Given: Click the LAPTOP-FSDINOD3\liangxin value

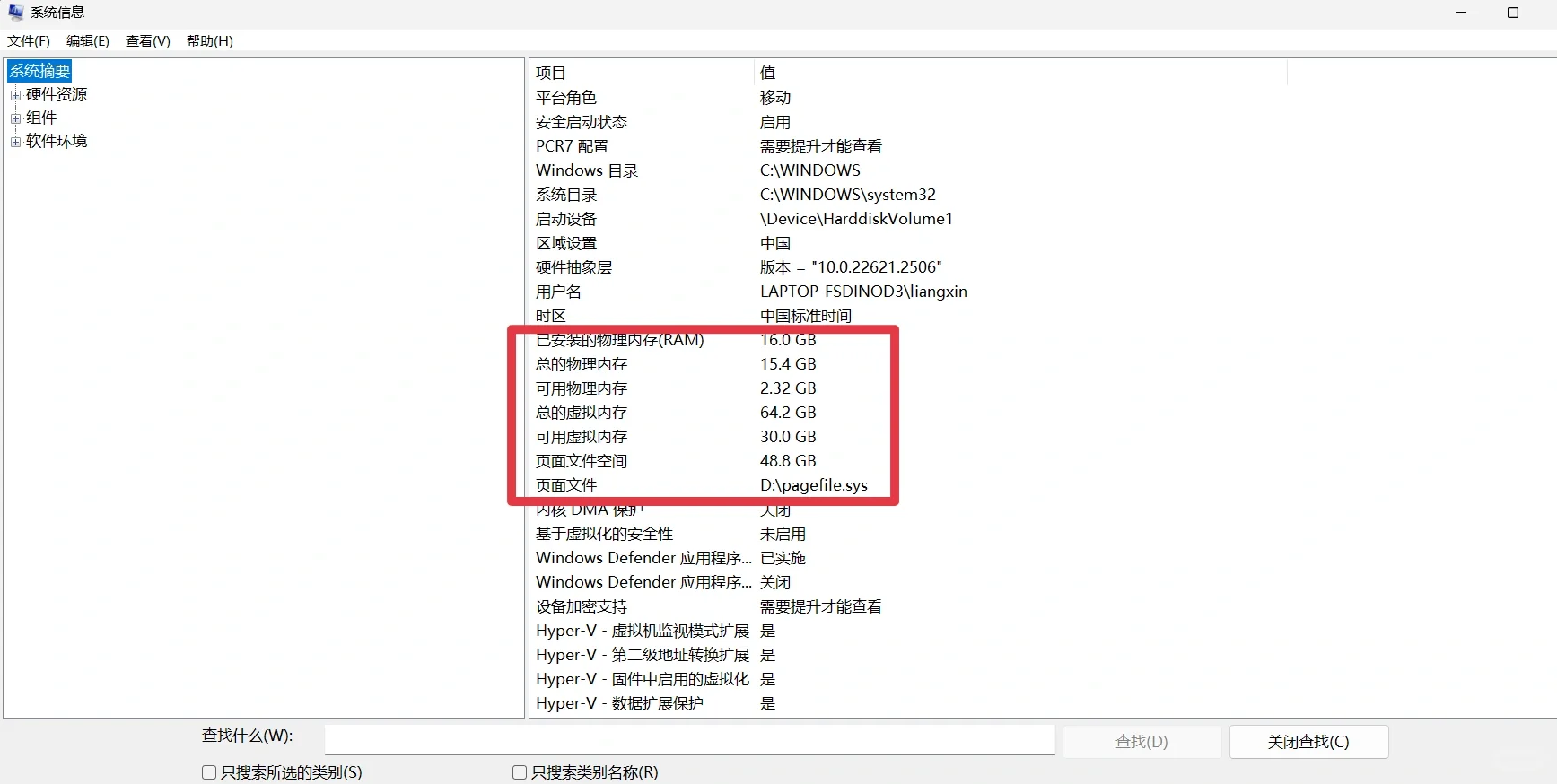Looking at the screenshot, I should point(863,292).
